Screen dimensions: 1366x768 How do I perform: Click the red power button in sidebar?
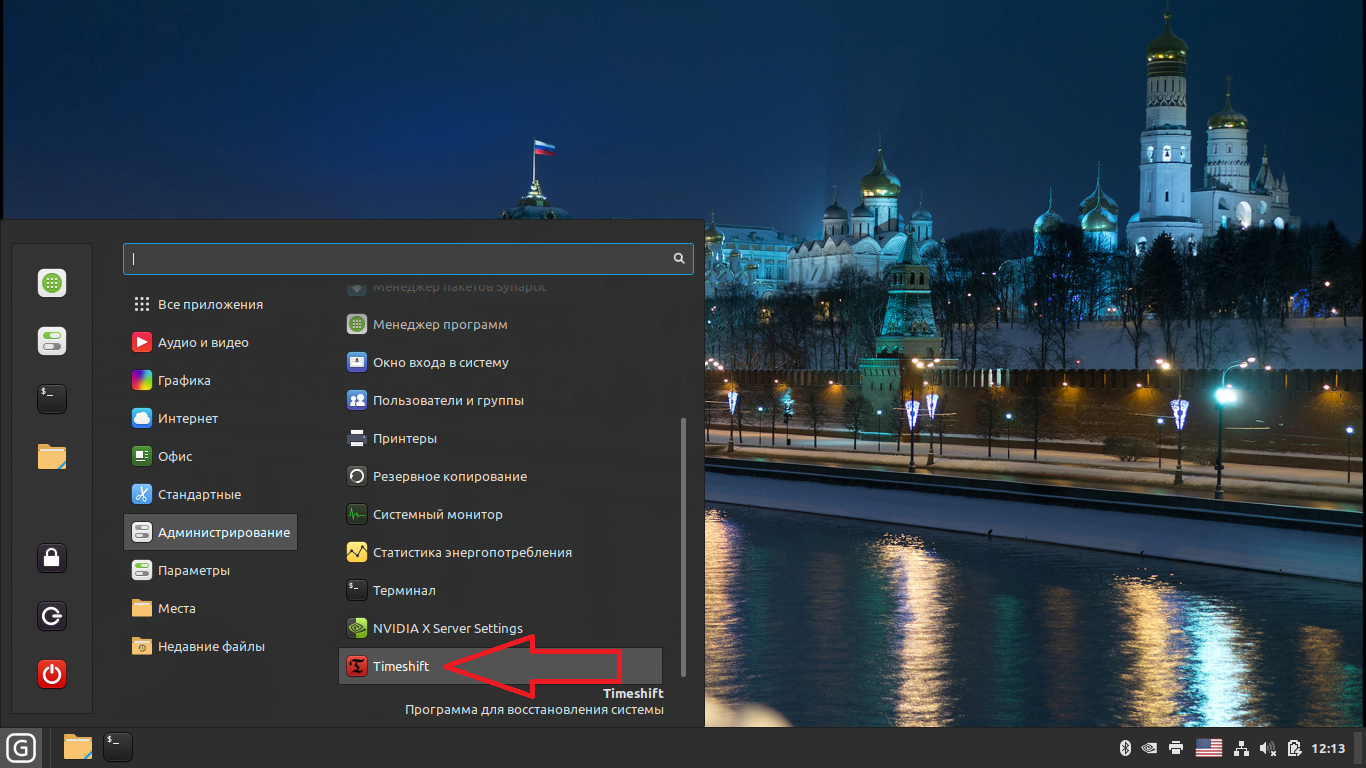(52, 674)
